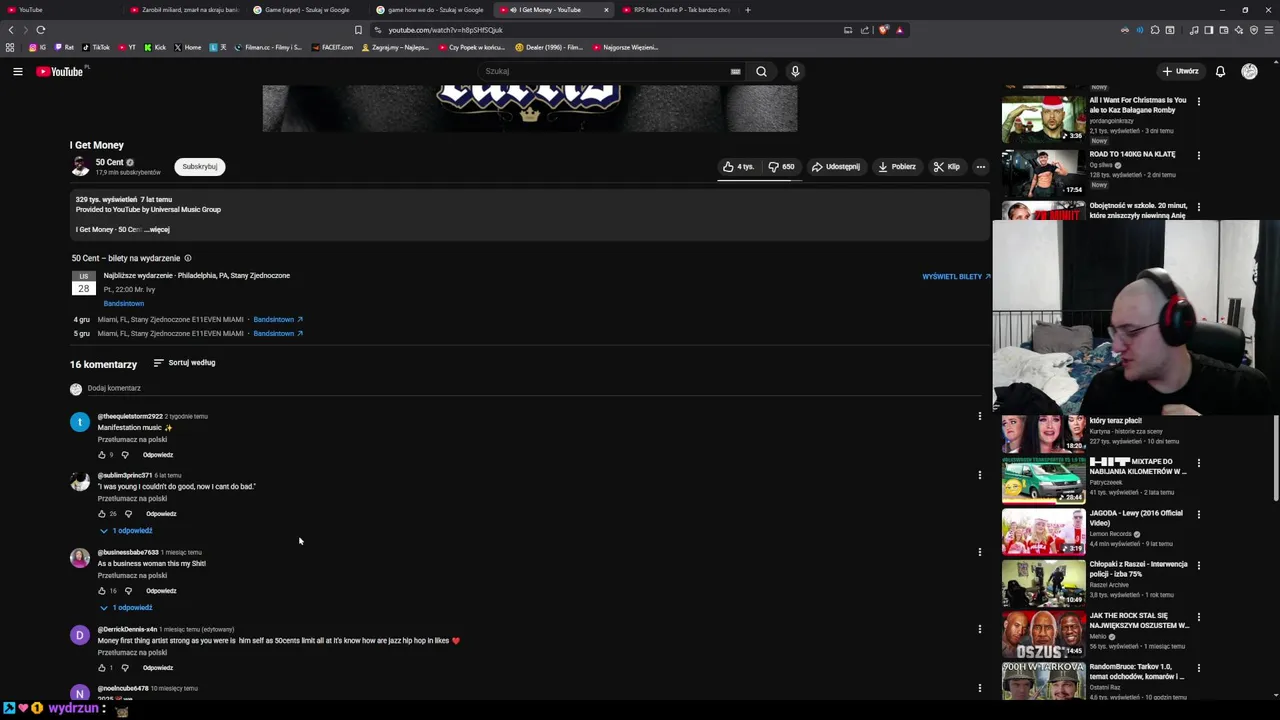Open Bandsintown link for 4 gru event
The width and height of the screenshot is (1280, 720).
(278, 319)
